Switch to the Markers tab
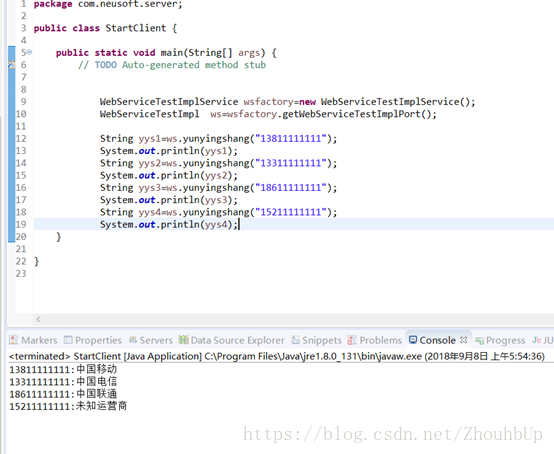 point(33,340)
